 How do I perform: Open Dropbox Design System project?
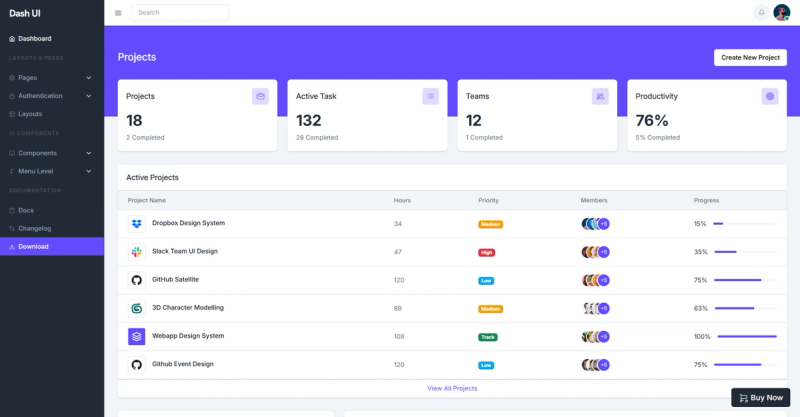pyautogui.click(x=188, y=223)
